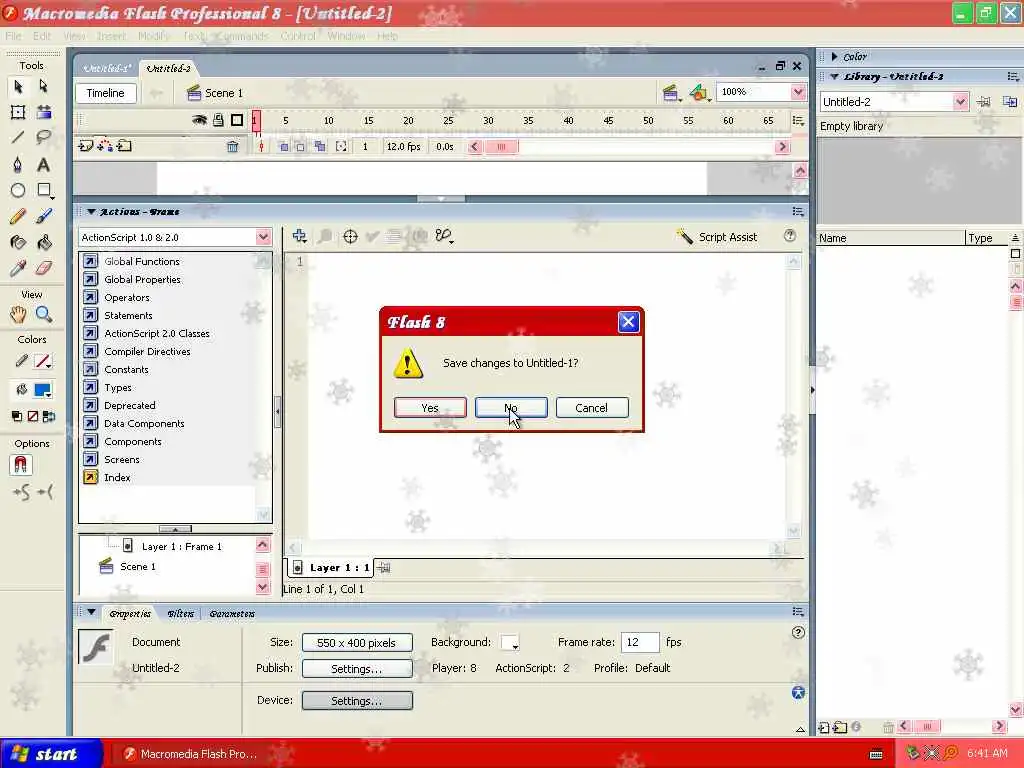Select the Pencil tool
1024x768 pixels.
tap(18, 216)
